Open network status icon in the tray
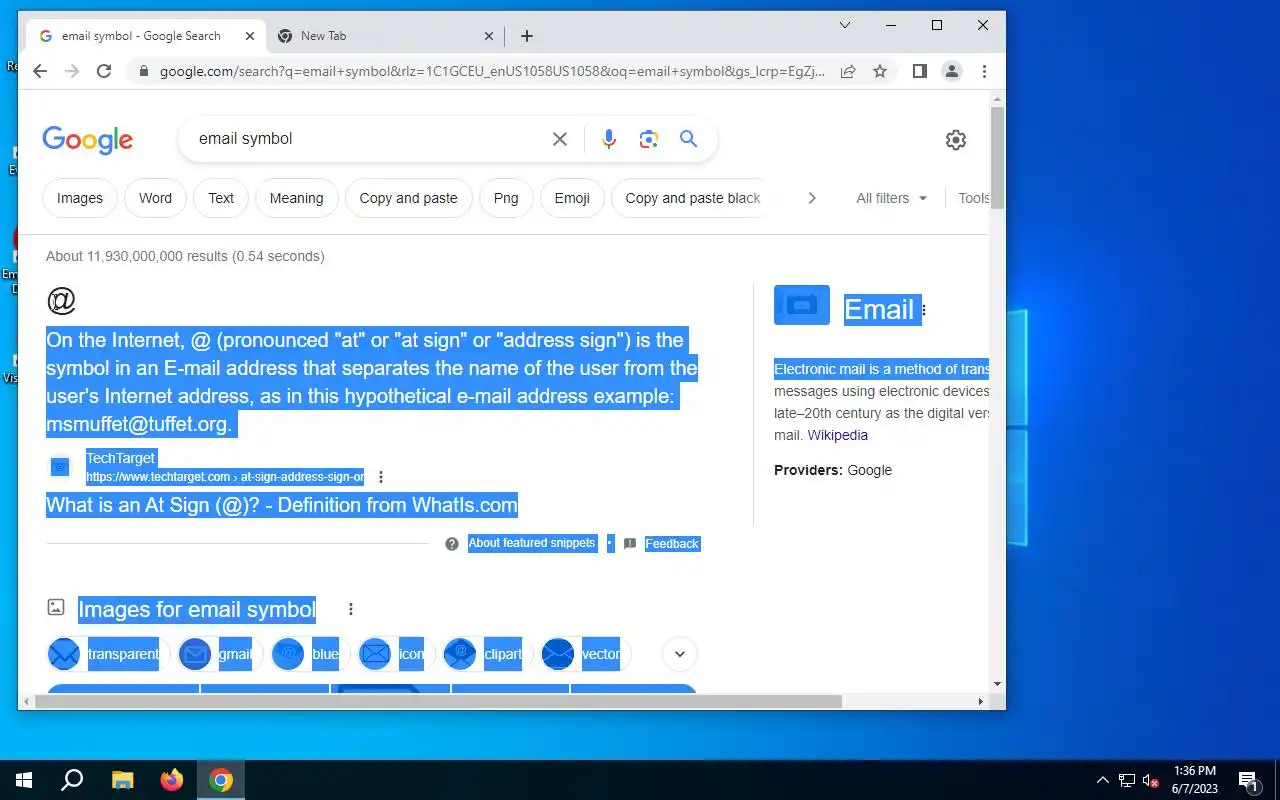This screenshot has width=1280, height=800. (1127, 780)
